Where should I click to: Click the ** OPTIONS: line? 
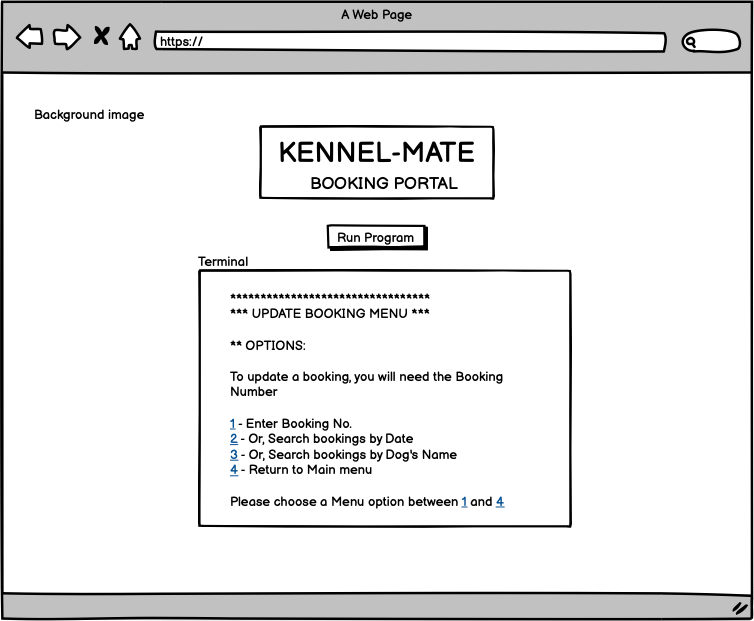coord(268,345)
